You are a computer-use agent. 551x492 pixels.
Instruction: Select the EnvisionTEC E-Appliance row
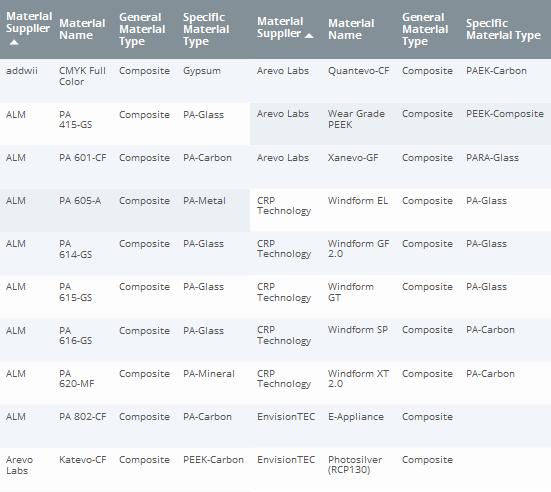coord(400,426)
